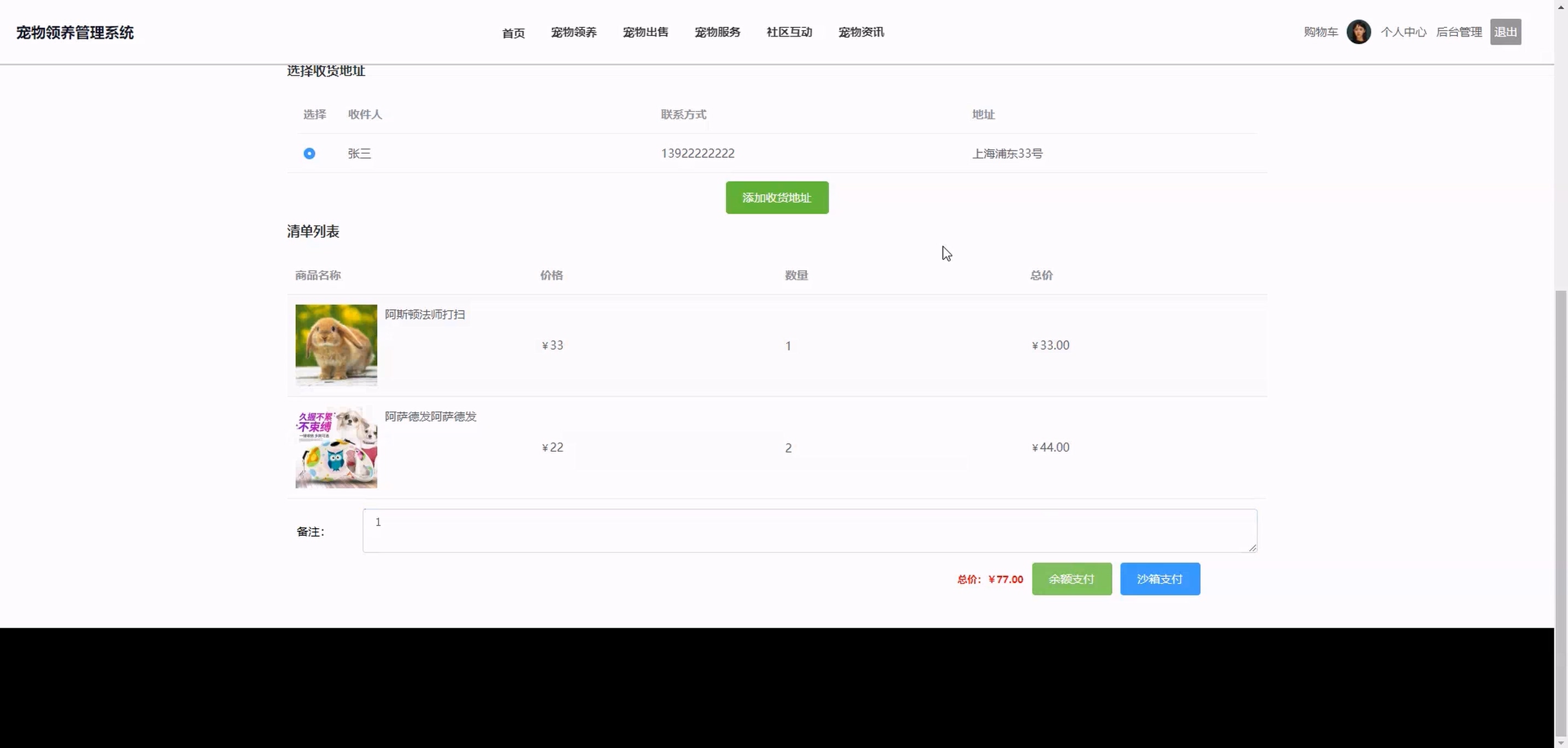
Task: Click the pet leash product thumbnail
Action: 336,447
